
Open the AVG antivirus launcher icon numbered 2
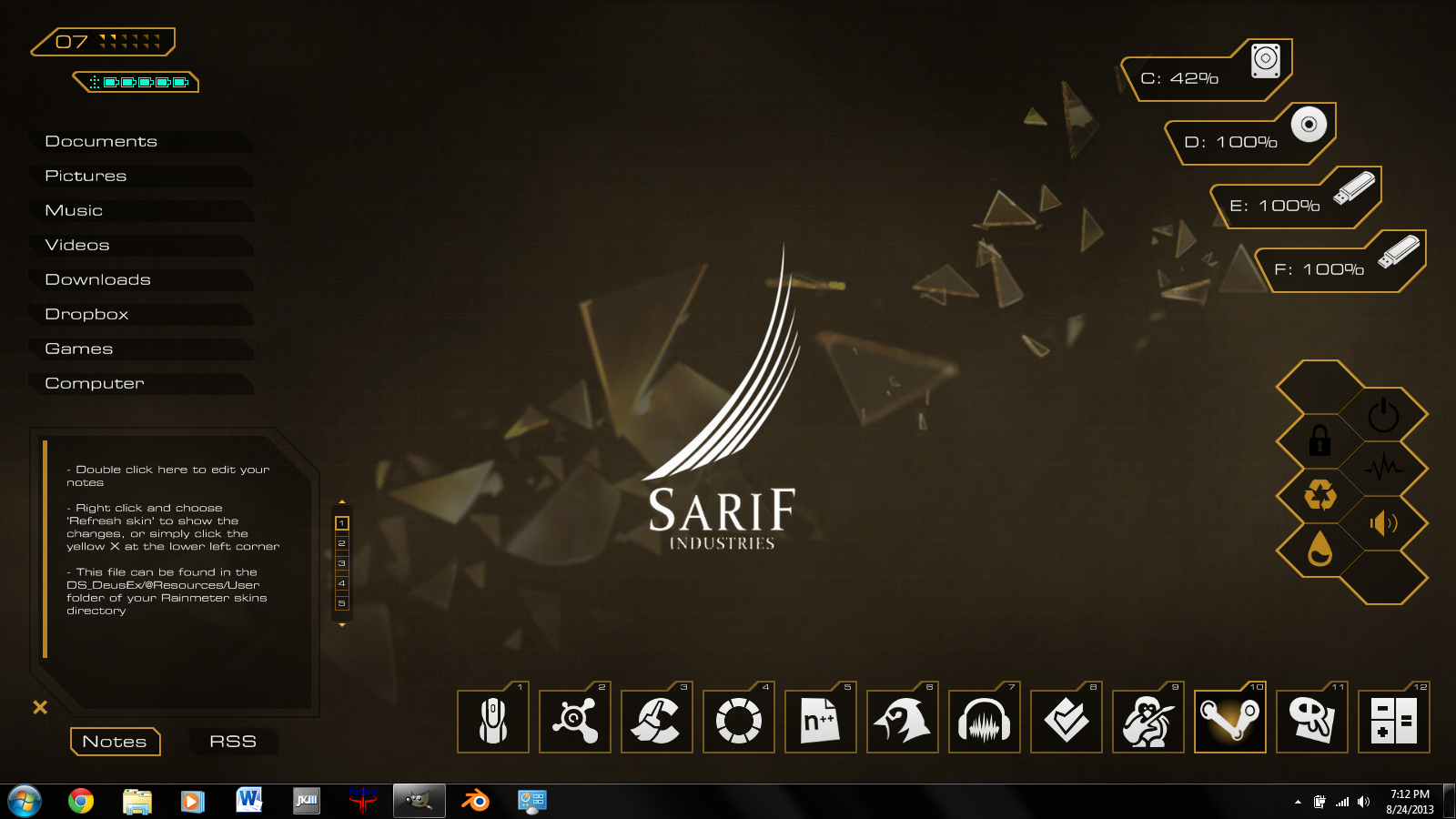coord(575,721)
